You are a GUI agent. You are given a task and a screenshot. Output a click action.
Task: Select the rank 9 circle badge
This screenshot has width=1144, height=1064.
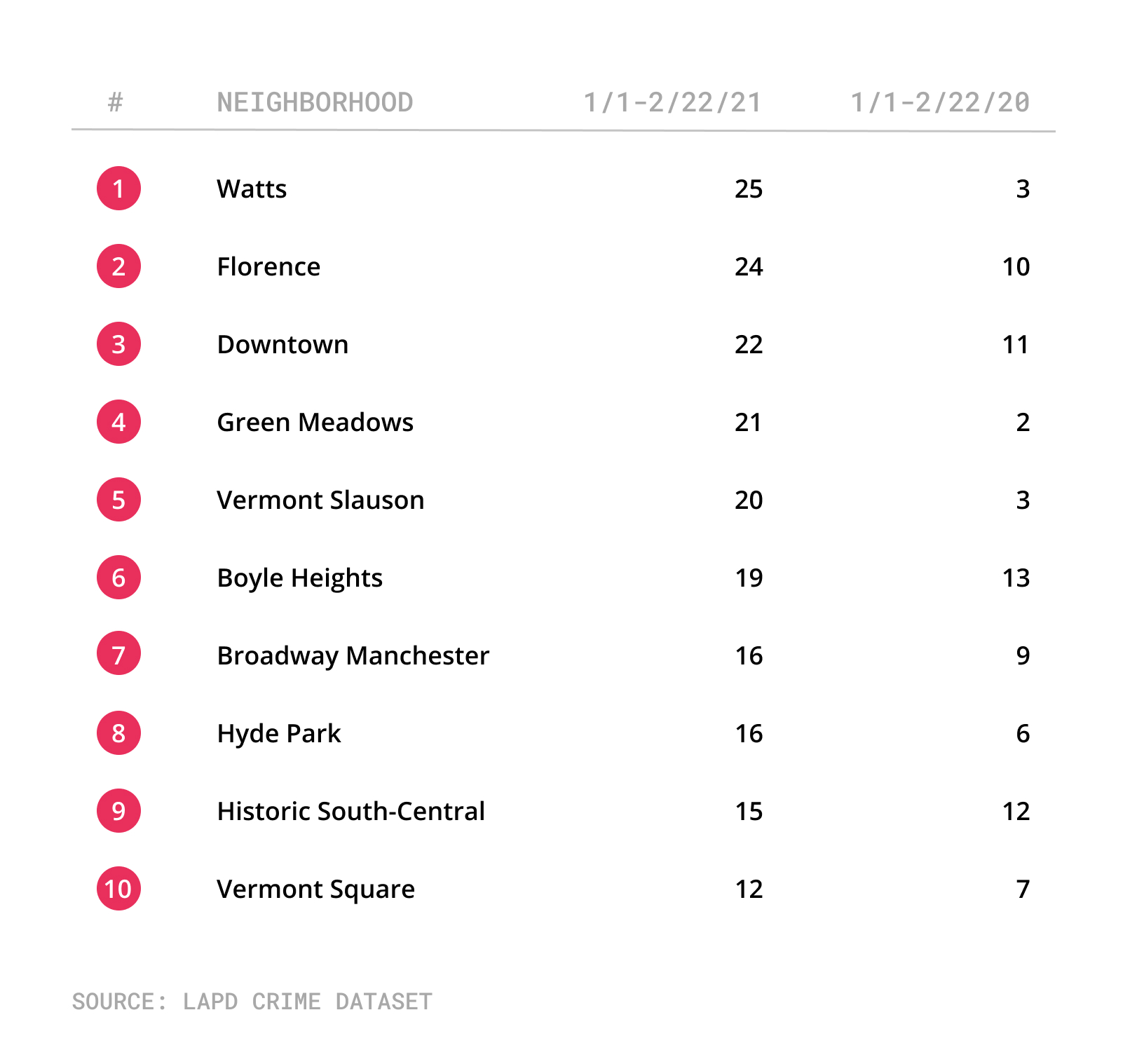118,810
